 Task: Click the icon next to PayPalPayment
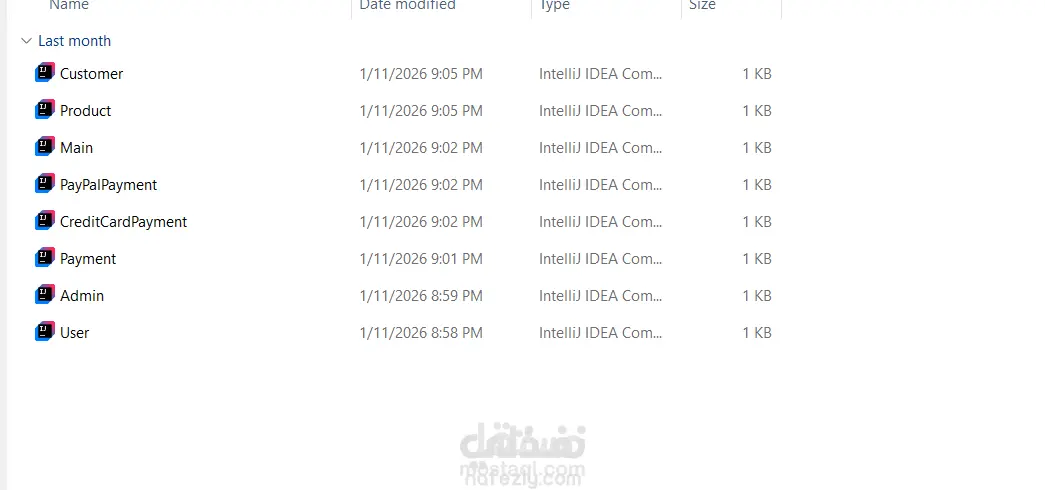click(45, 184)
